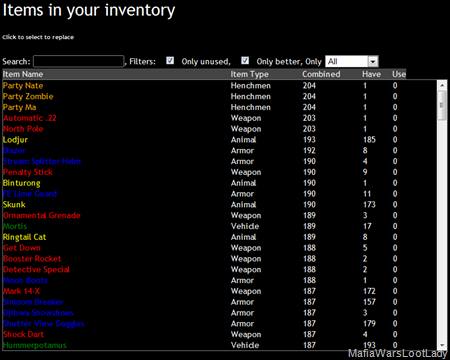The height and width of the screenshot is (360, 450).
Task: Click Have value 179 in Shutter View Goggles row
Action: click(x=369, y=324)
